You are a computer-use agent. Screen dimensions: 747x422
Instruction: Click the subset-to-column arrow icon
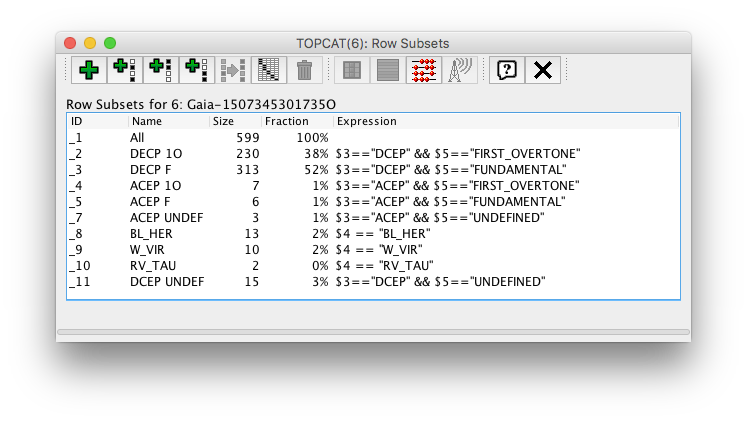[x=233, y=70]
